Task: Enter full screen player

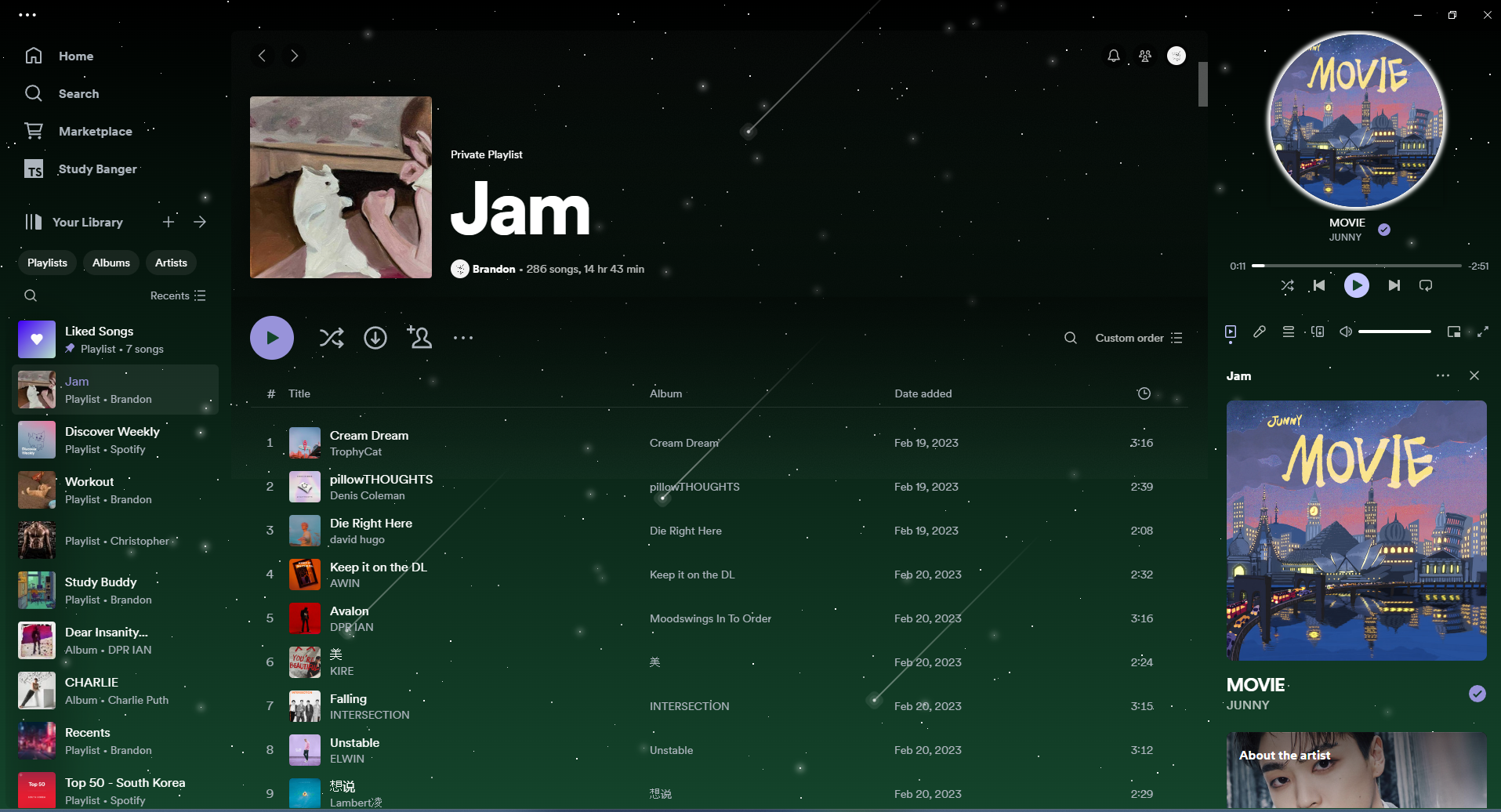Action: click(1483, 332)
